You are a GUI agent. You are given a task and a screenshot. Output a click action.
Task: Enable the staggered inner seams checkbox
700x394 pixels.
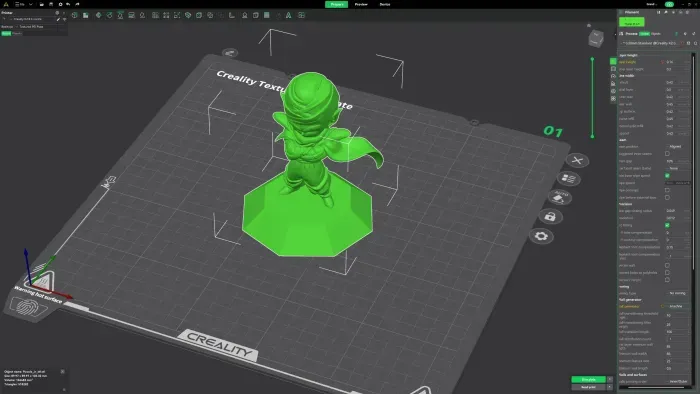[x=667, y=153]
